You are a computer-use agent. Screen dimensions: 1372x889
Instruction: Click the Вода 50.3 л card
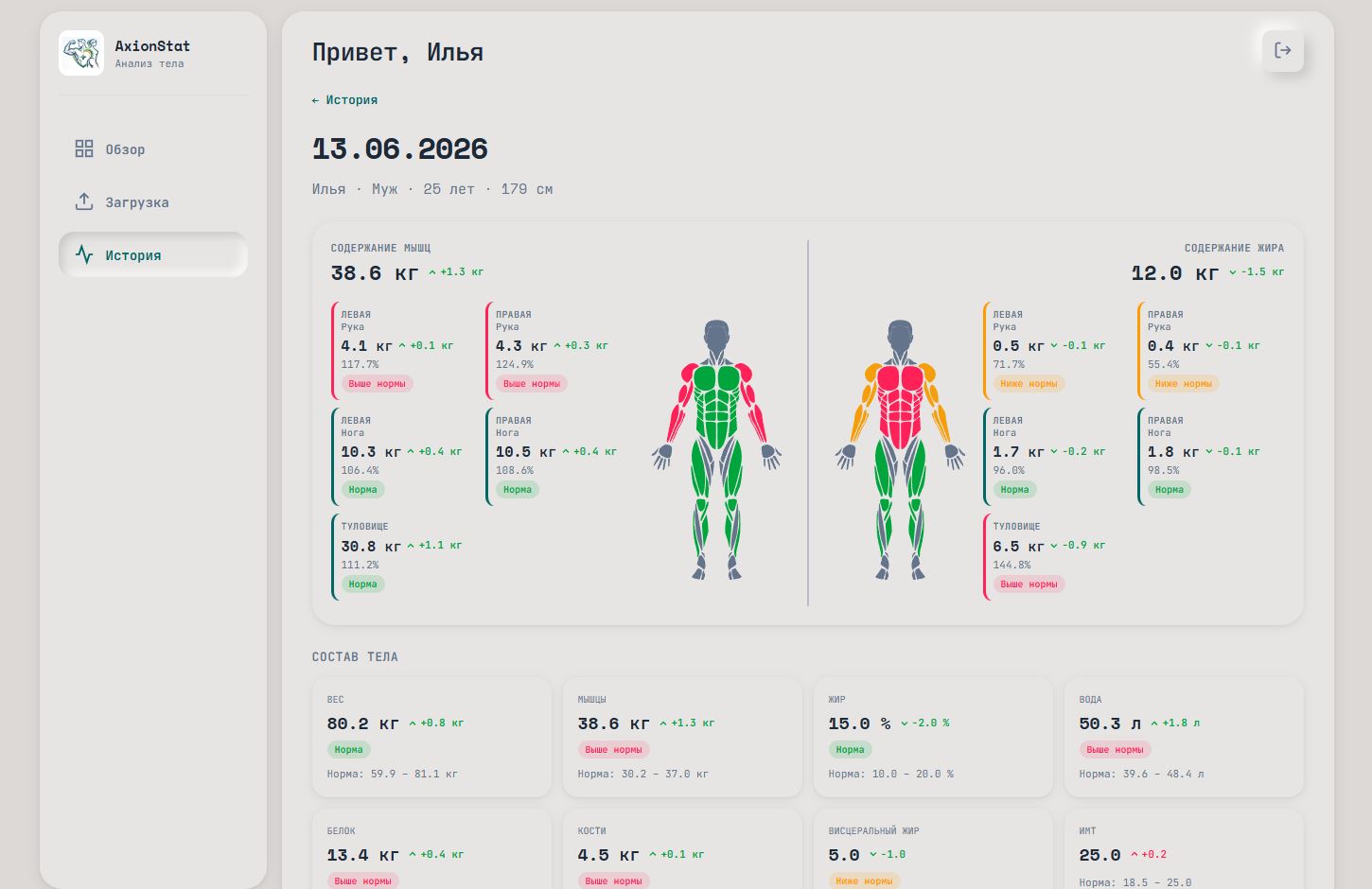tap(1184, 737)
